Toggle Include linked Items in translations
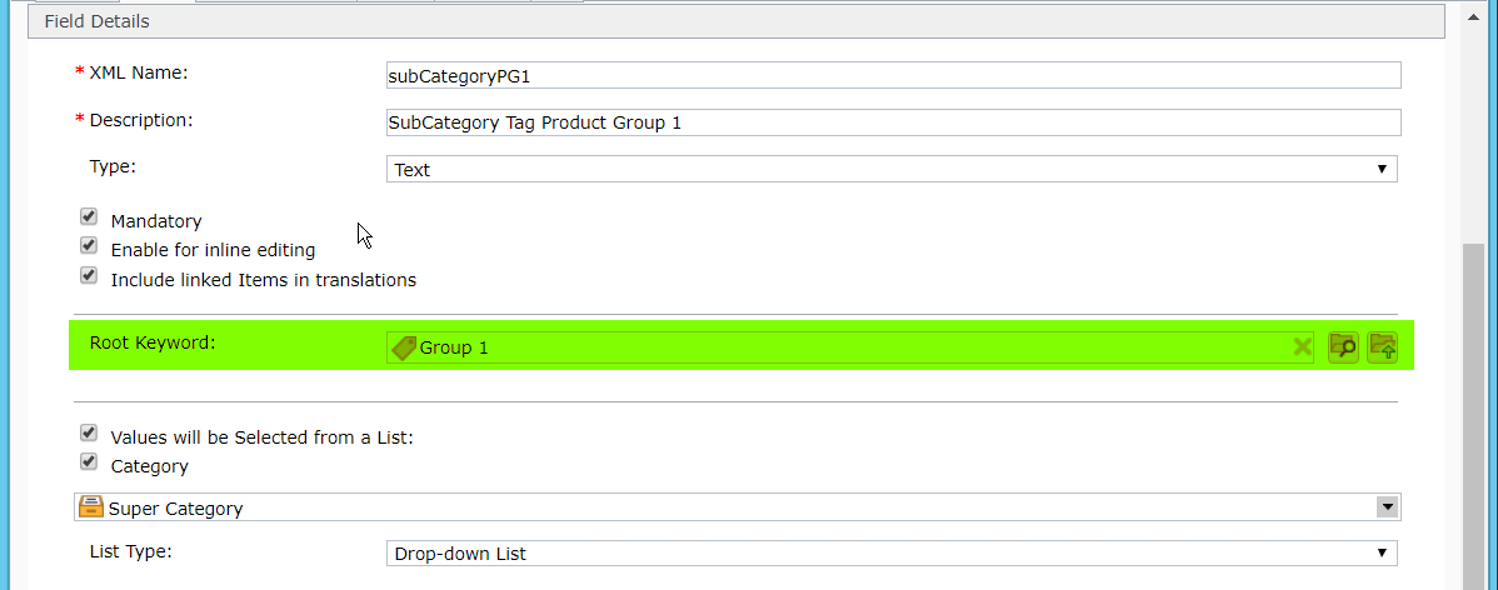1498x590 pixels. click(x=89, y=275)
